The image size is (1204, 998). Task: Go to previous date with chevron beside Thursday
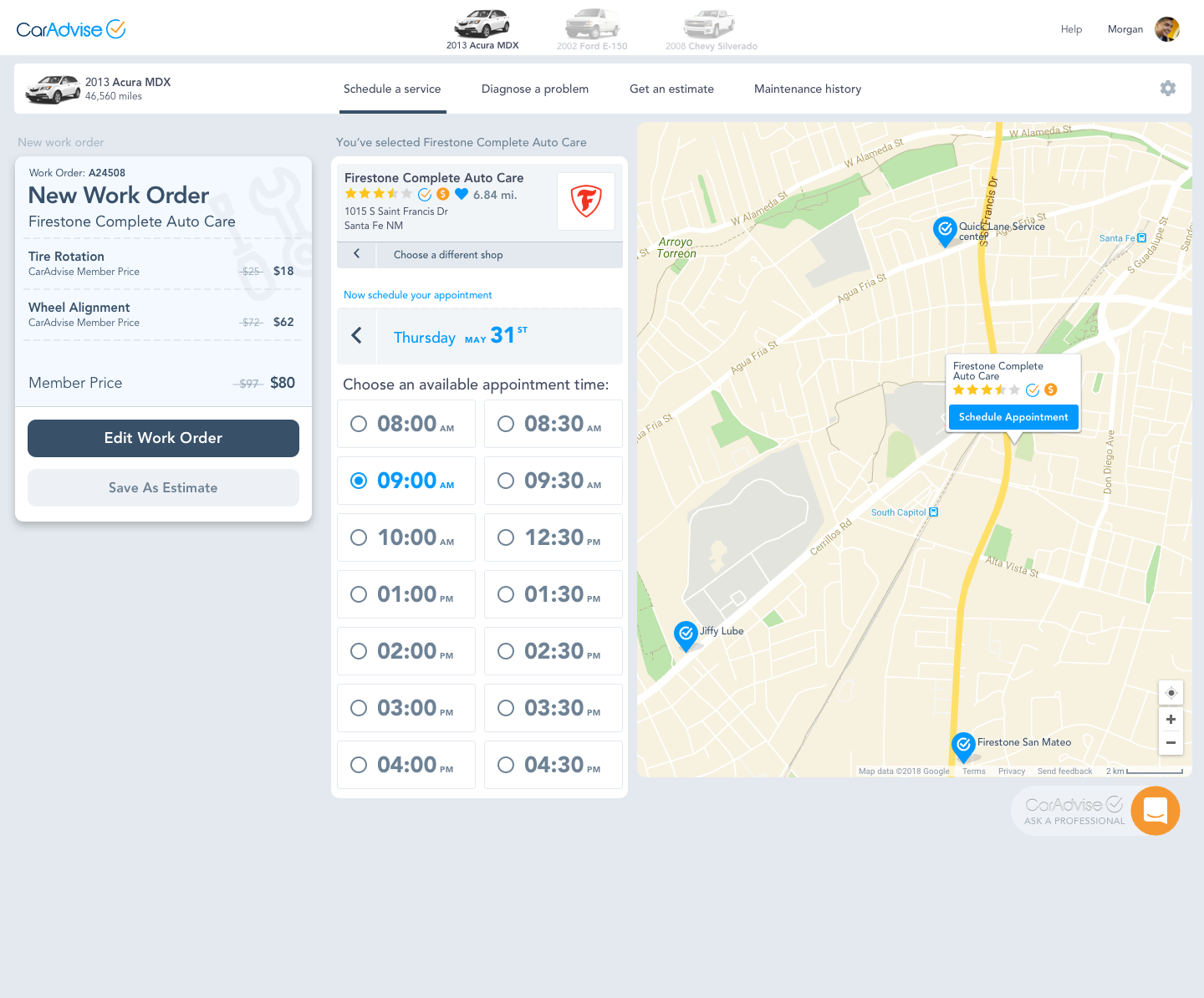click(357, 336)
